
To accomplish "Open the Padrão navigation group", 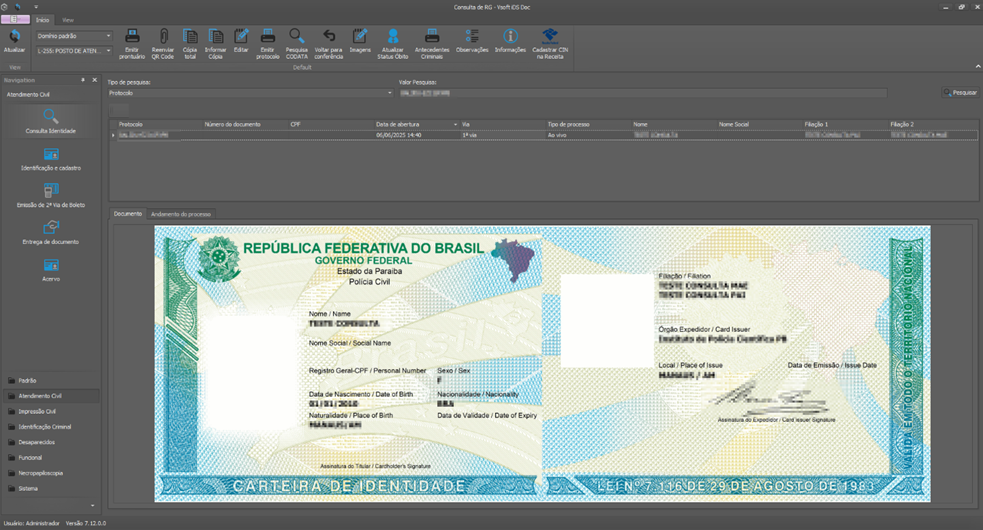I will [x=51, y=381].
